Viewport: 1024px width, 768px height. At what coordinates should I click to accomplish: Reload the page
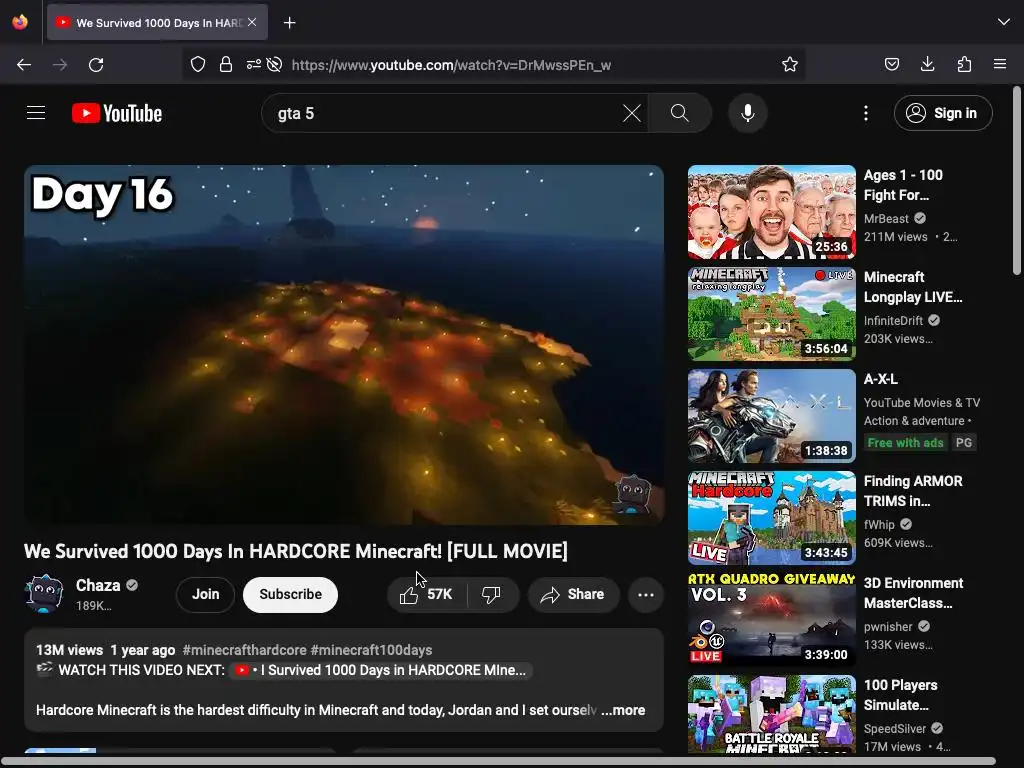(96, 65)
